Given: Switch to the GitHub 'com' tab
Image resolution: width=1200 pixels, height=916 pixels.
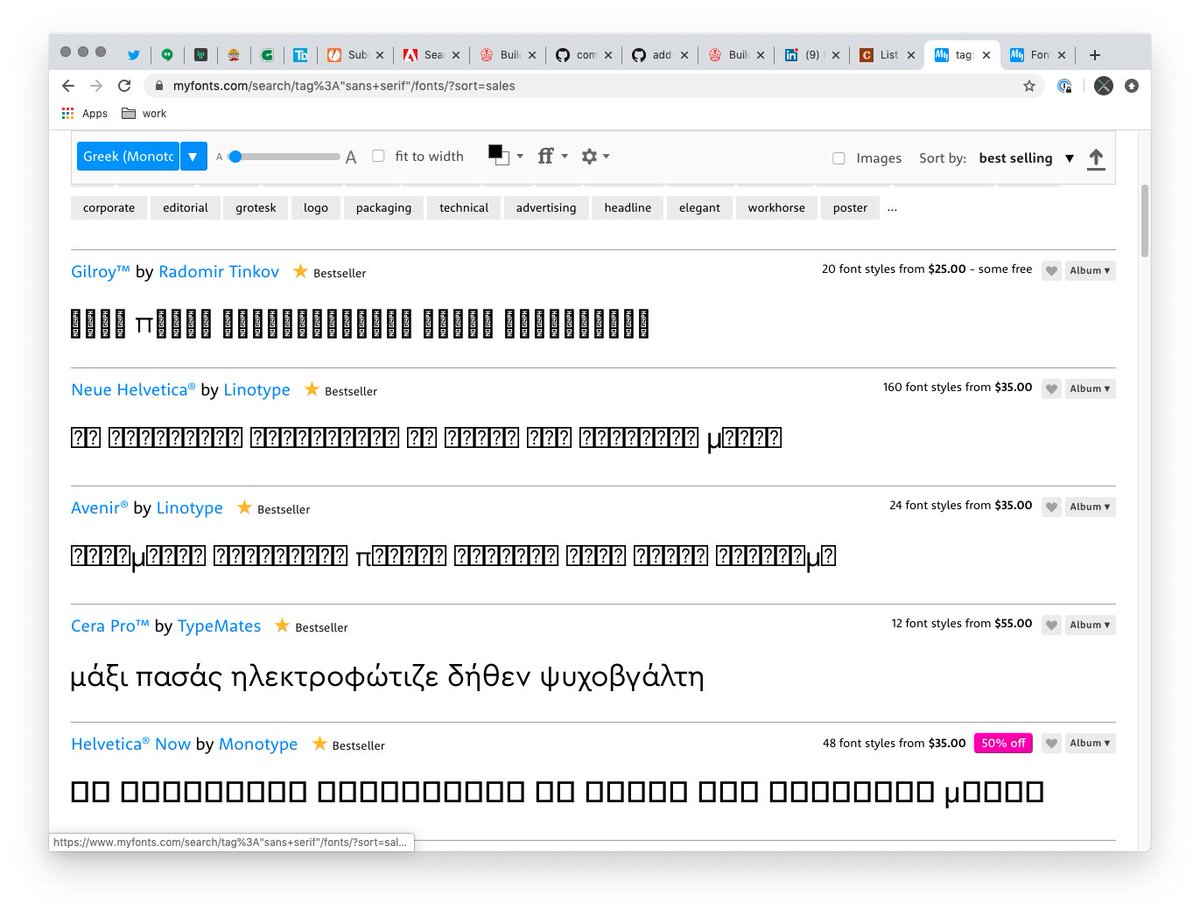Looking at the screenshot, I should pos(583,55).
